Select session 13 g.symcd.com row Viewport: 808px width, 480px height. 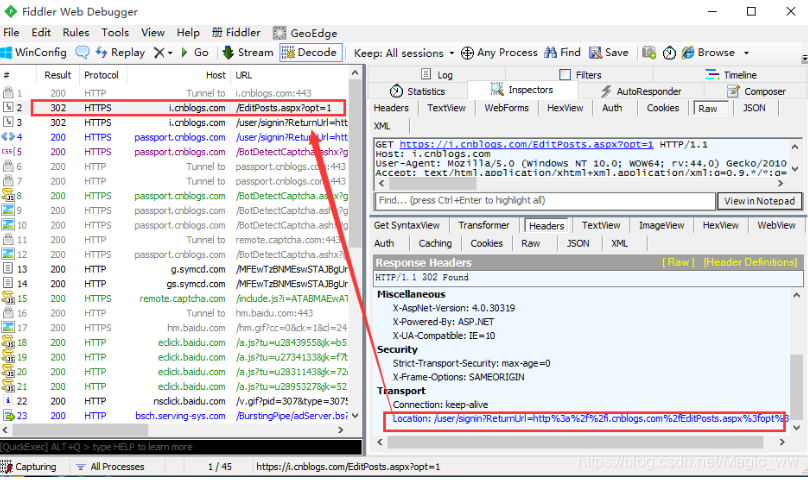click(175, 269)
